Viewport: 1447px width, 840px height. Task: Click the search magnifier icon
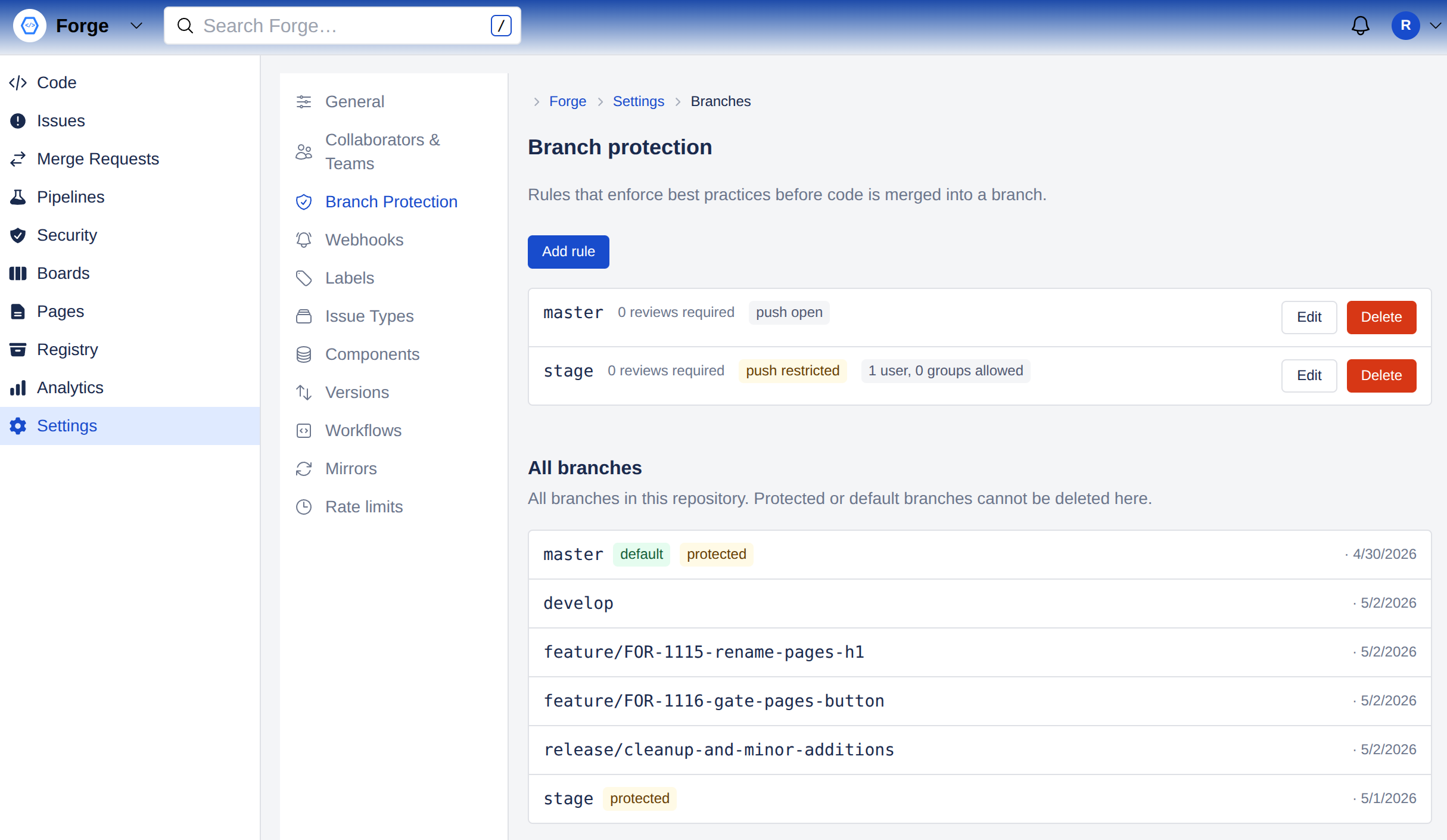[x=185, y=26]
